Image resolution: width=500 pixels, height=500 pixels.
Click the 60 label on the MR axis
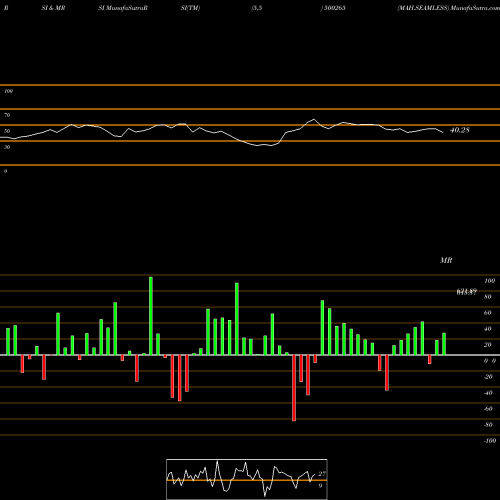(488, 313)
